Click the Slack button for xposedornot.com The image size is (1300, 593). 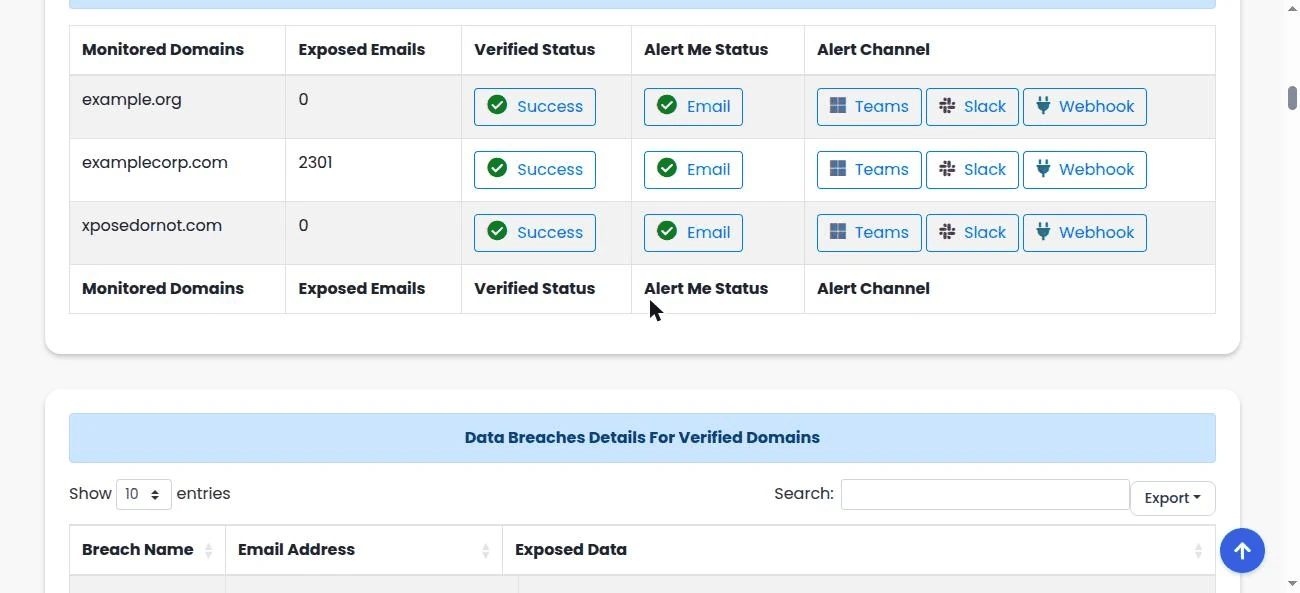tap(972, 233)
